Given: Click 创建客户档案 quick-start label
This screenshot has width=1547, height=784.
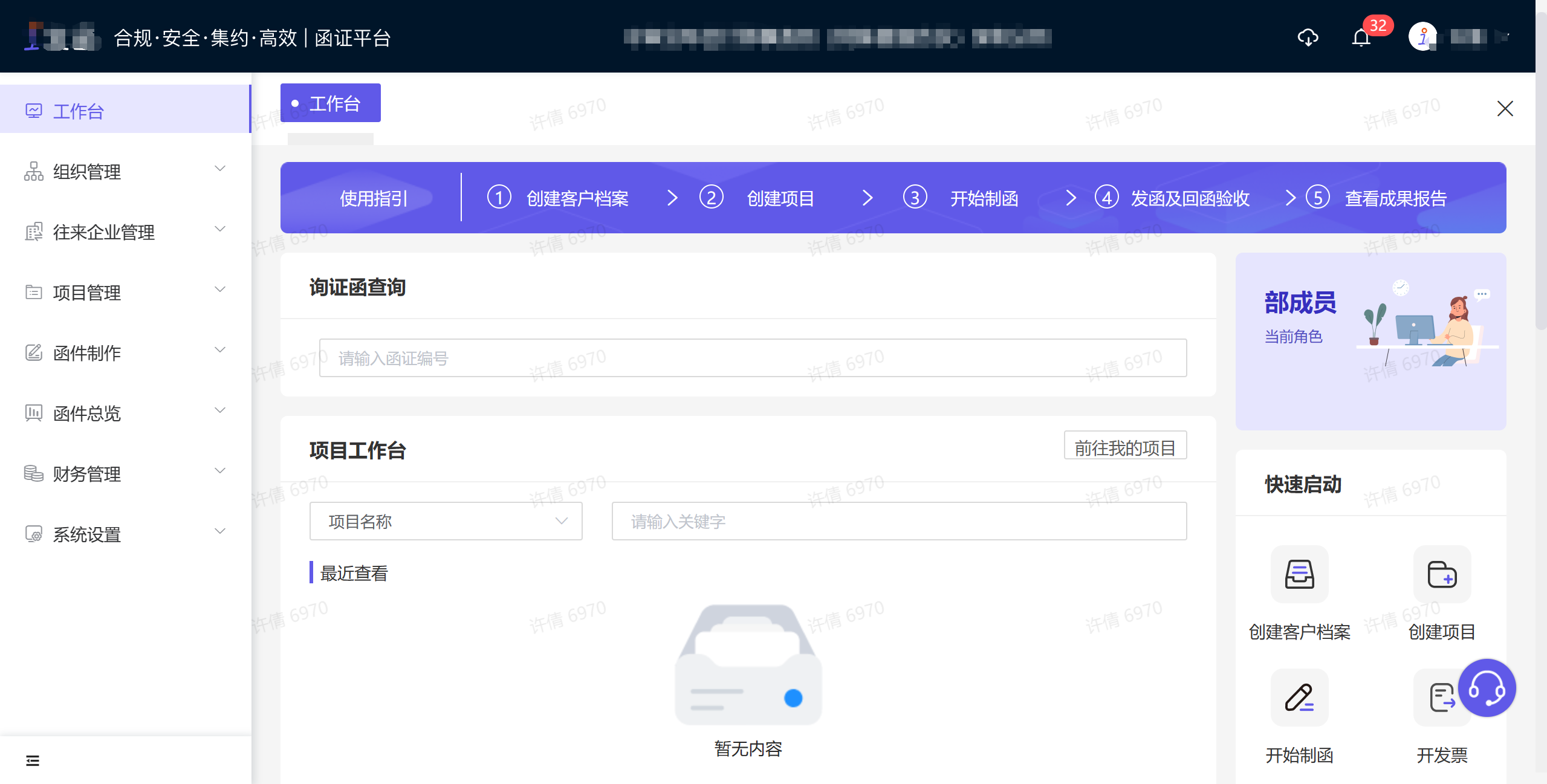Looking at the screenshot, I should [1300, 632].
